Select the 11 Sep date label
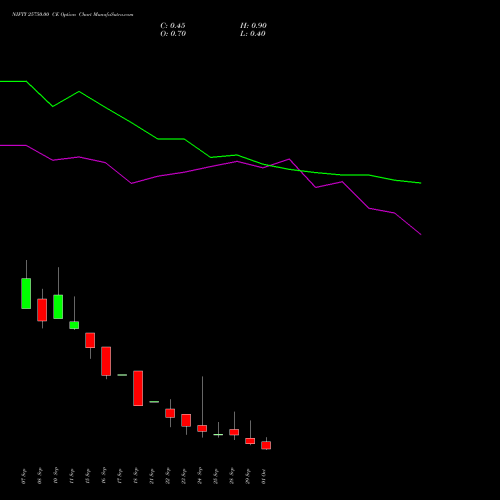 point(72,476)
